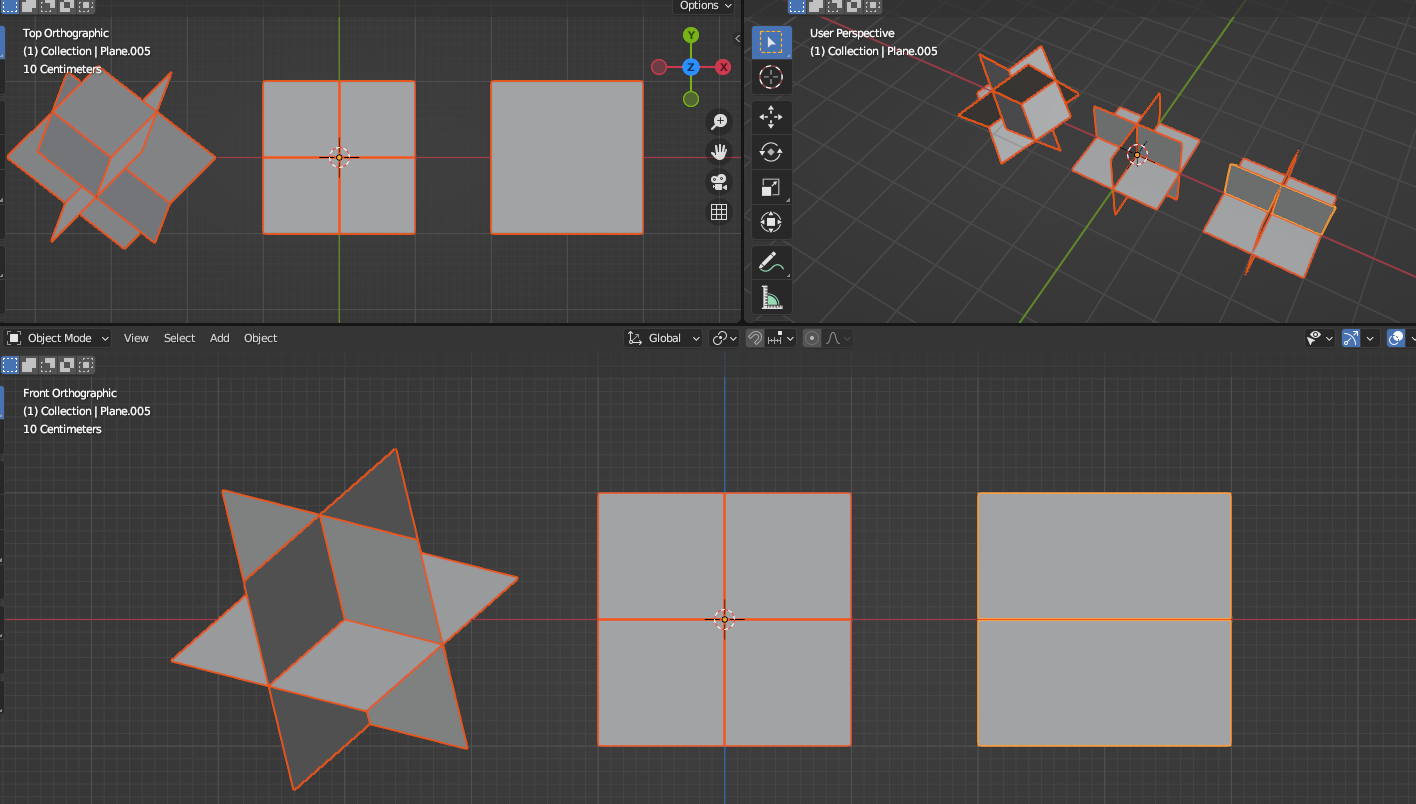Screen dimensions: 1416x804
Task: Choose invert selection mode in Front Orthographic viewport
Action: (x=67, y=365)
